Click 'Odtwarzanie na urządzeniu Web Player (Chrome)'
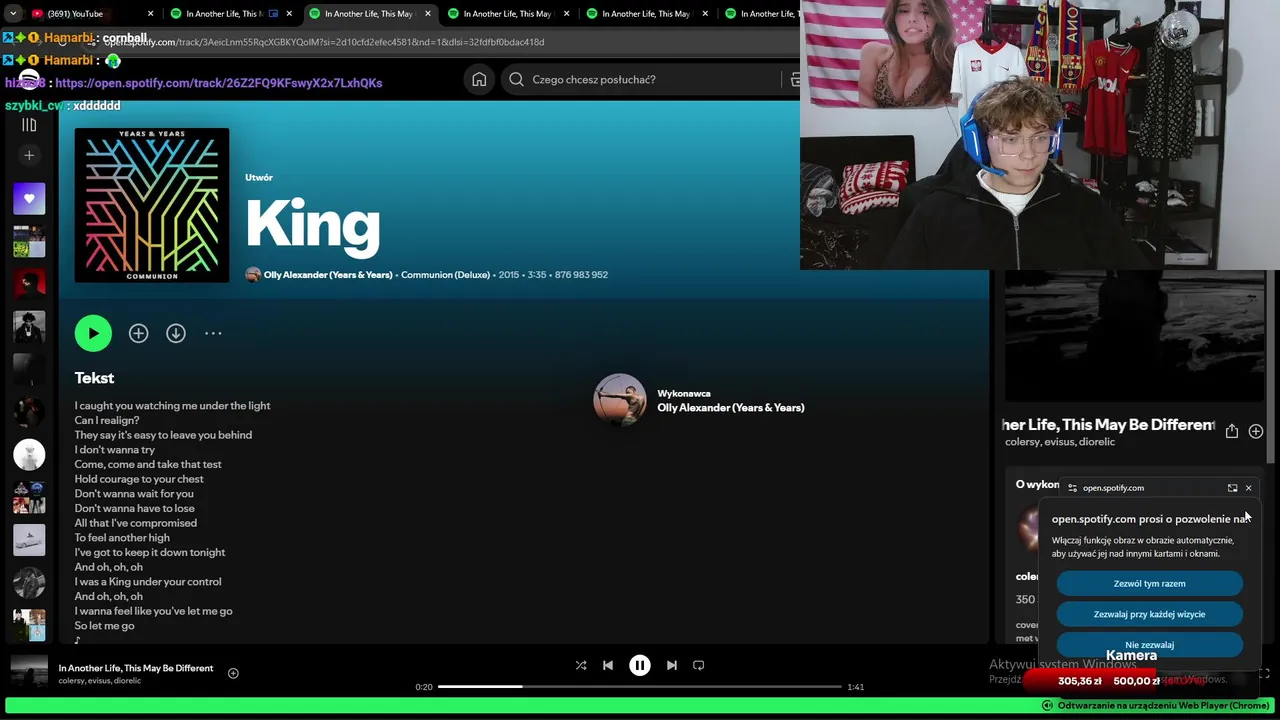The image size is (1280, 720). [1163, 705]
